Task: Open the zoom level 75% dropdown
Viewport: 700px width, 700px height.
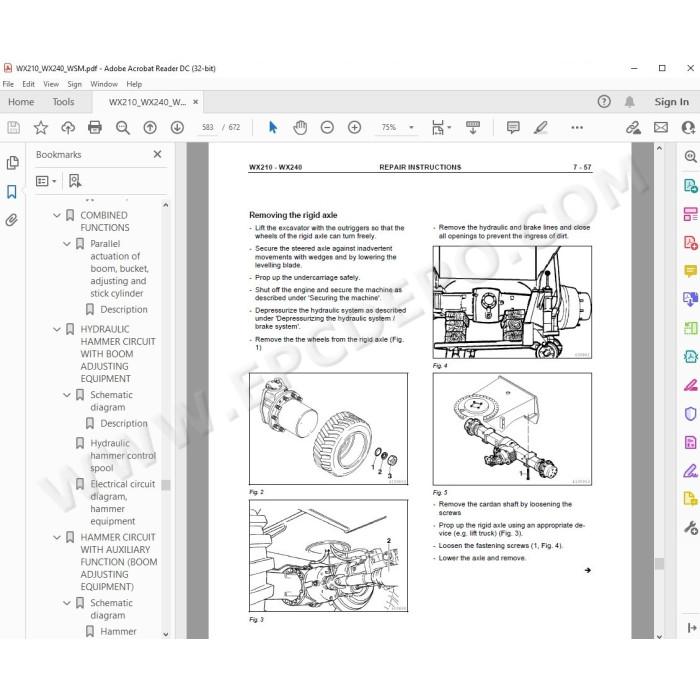Action: click(x=411, y=128)
